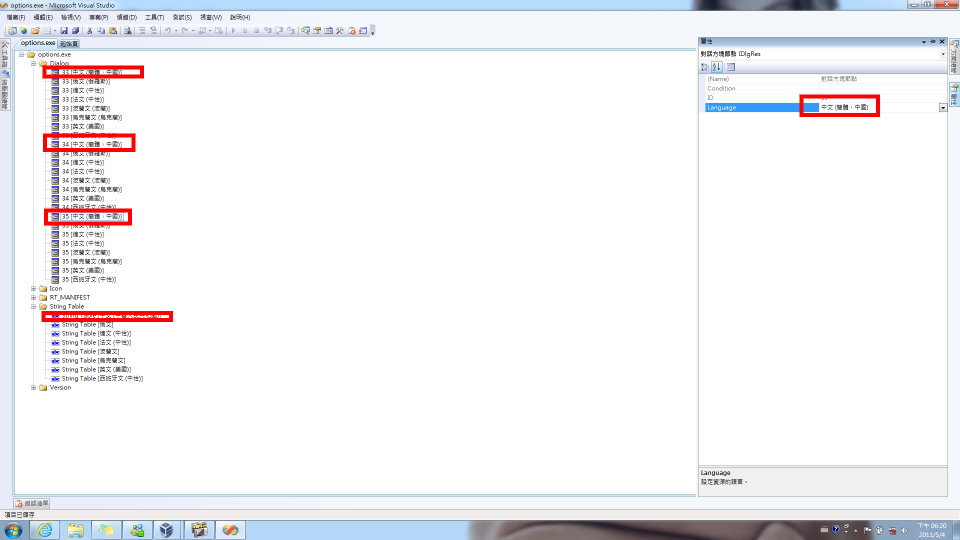This screenshot has height=540, width=960.
Task: Select dialog 33 [英文 (美國)] resource
Action: 83,126
